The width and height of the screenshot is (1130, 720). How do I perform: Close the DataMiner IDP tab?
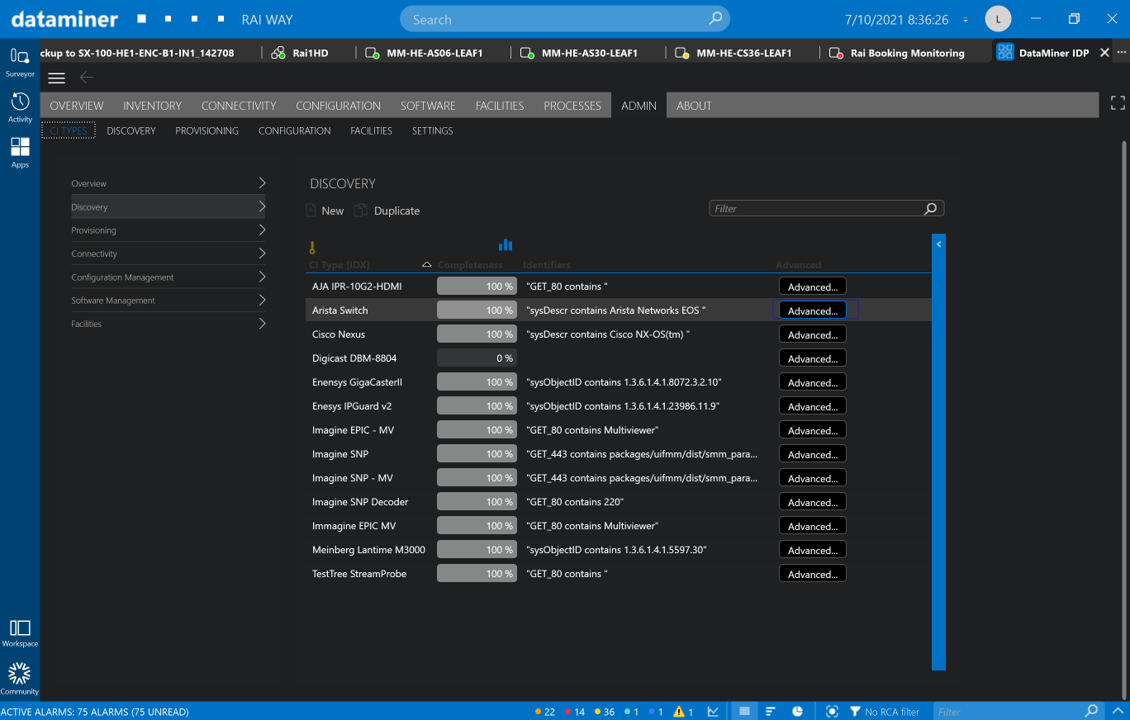1104,53
